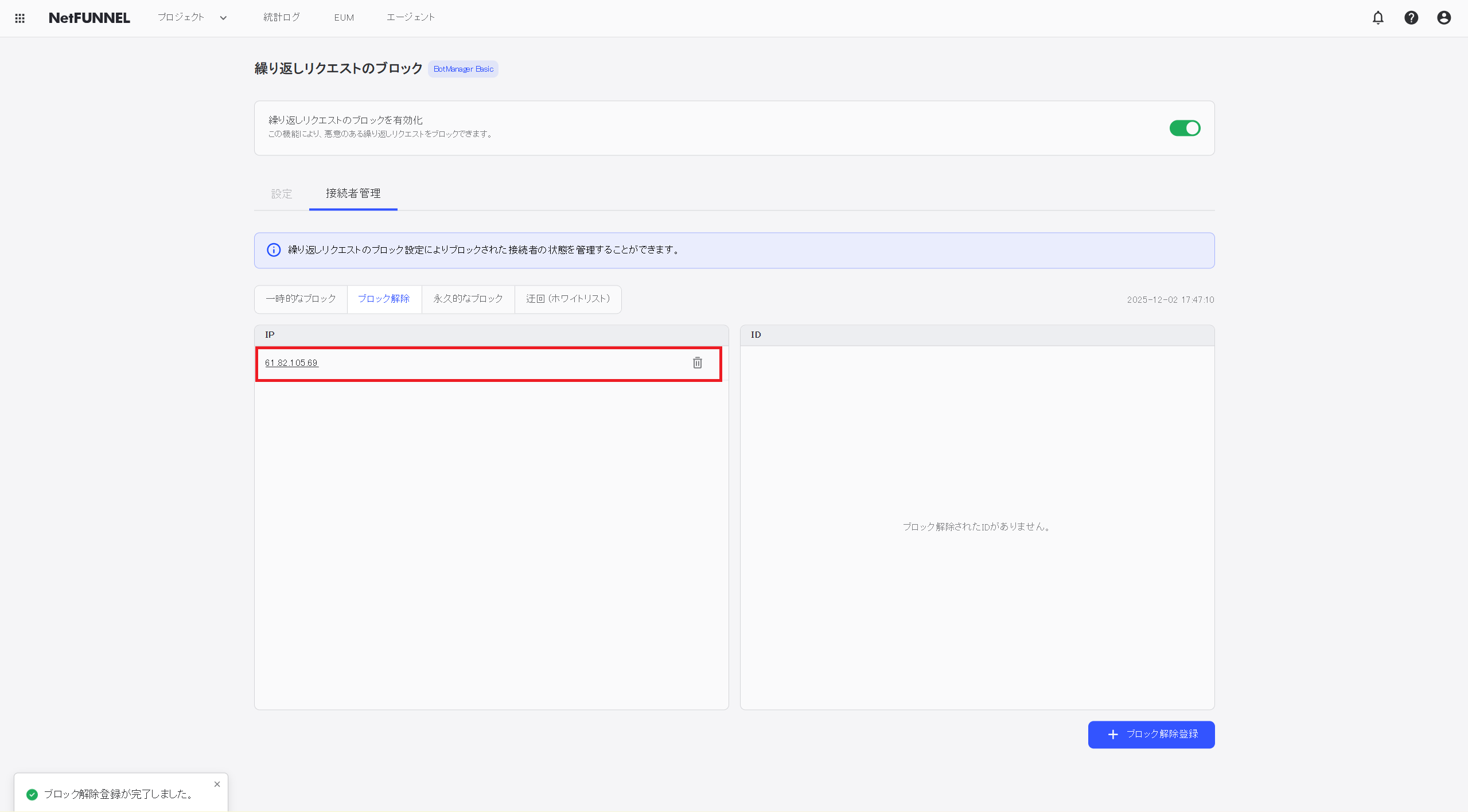Click the ブロック解除登録 button
This screenshot has width=1468, height=812.
coord(1151,735)
